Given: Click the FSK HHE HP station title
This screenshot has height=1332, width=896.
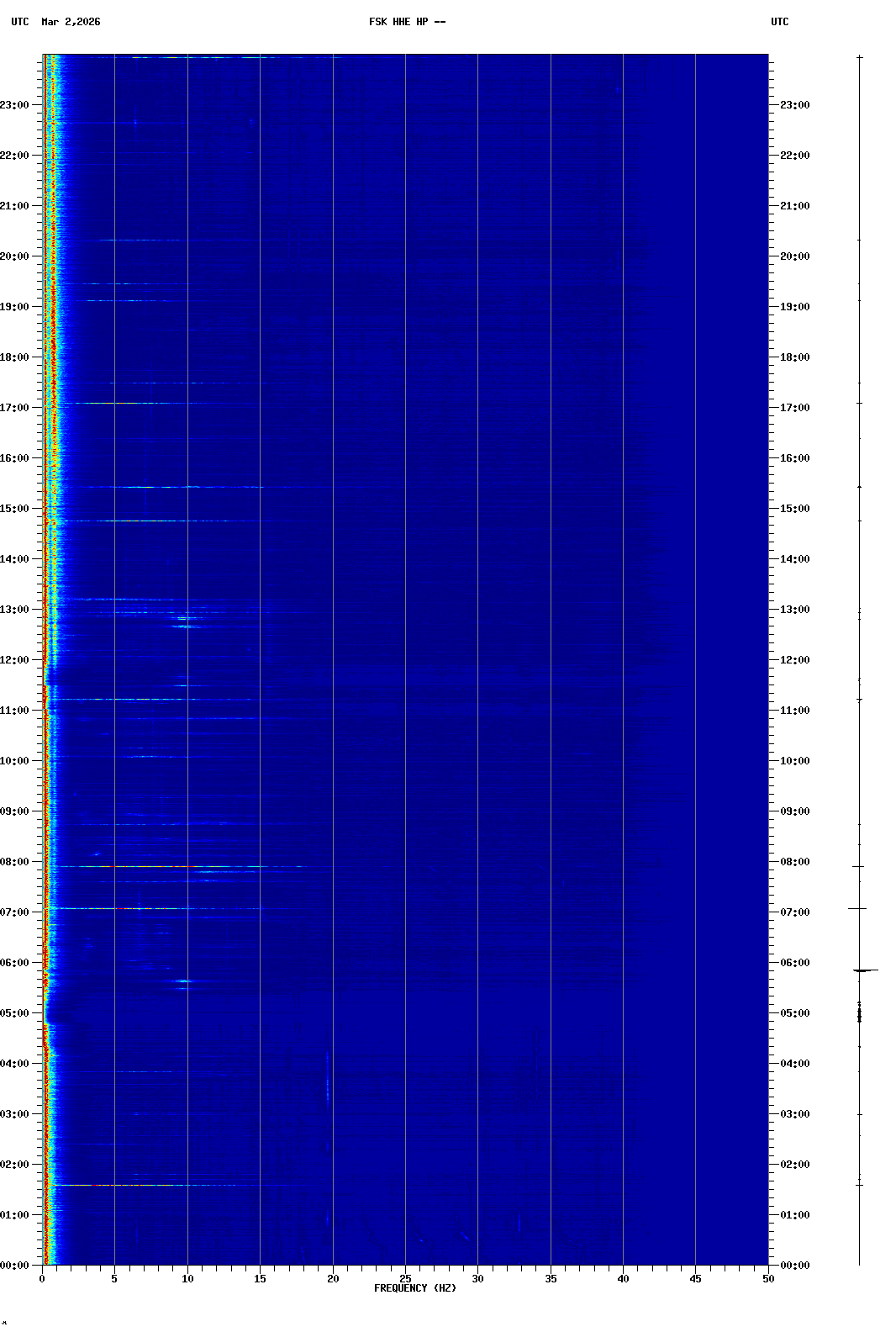Looking at the screenshot, I should pyautogui.click(x=407, y=22).
